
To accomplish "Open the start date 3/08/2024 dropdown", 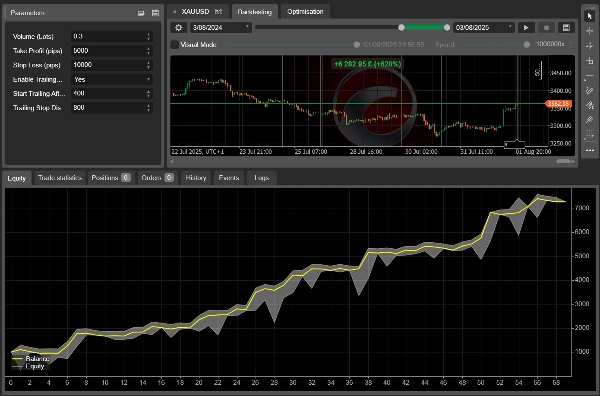I will [221, 28].
